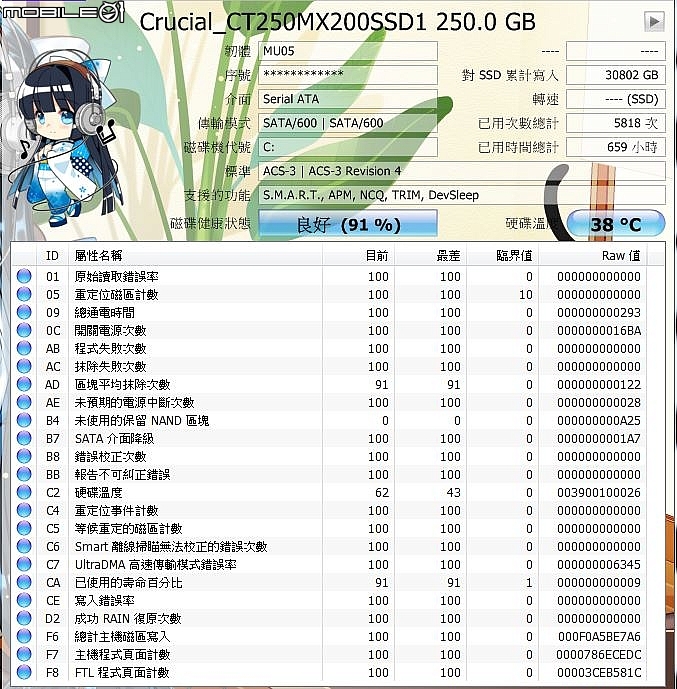Click the status orb in row B8
This screenshot has height=689, width=677.
click(24, 456)
